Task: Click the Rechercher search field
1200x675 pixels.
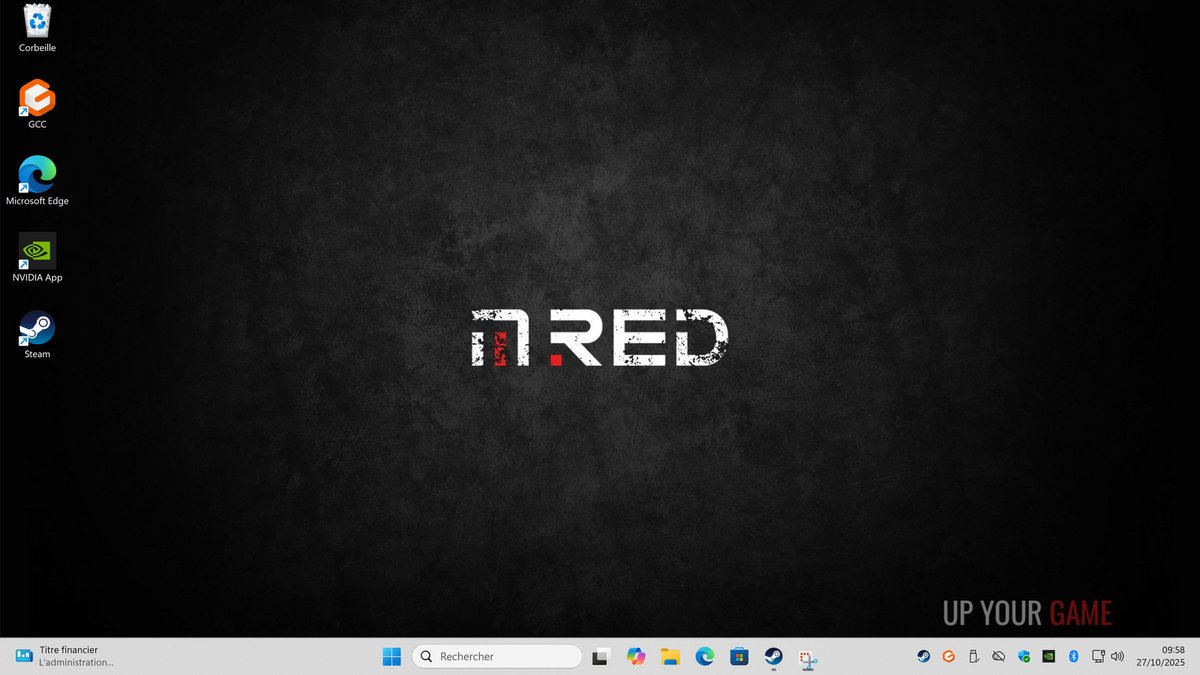Action: point(496,656)
